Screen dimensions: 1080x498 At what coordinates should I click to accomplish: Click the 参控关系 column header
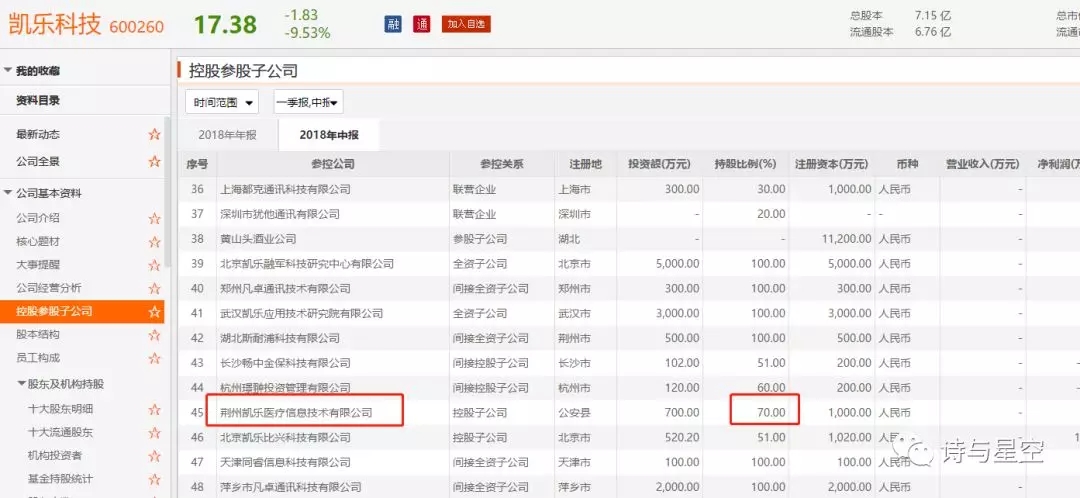tap(501, 165)
